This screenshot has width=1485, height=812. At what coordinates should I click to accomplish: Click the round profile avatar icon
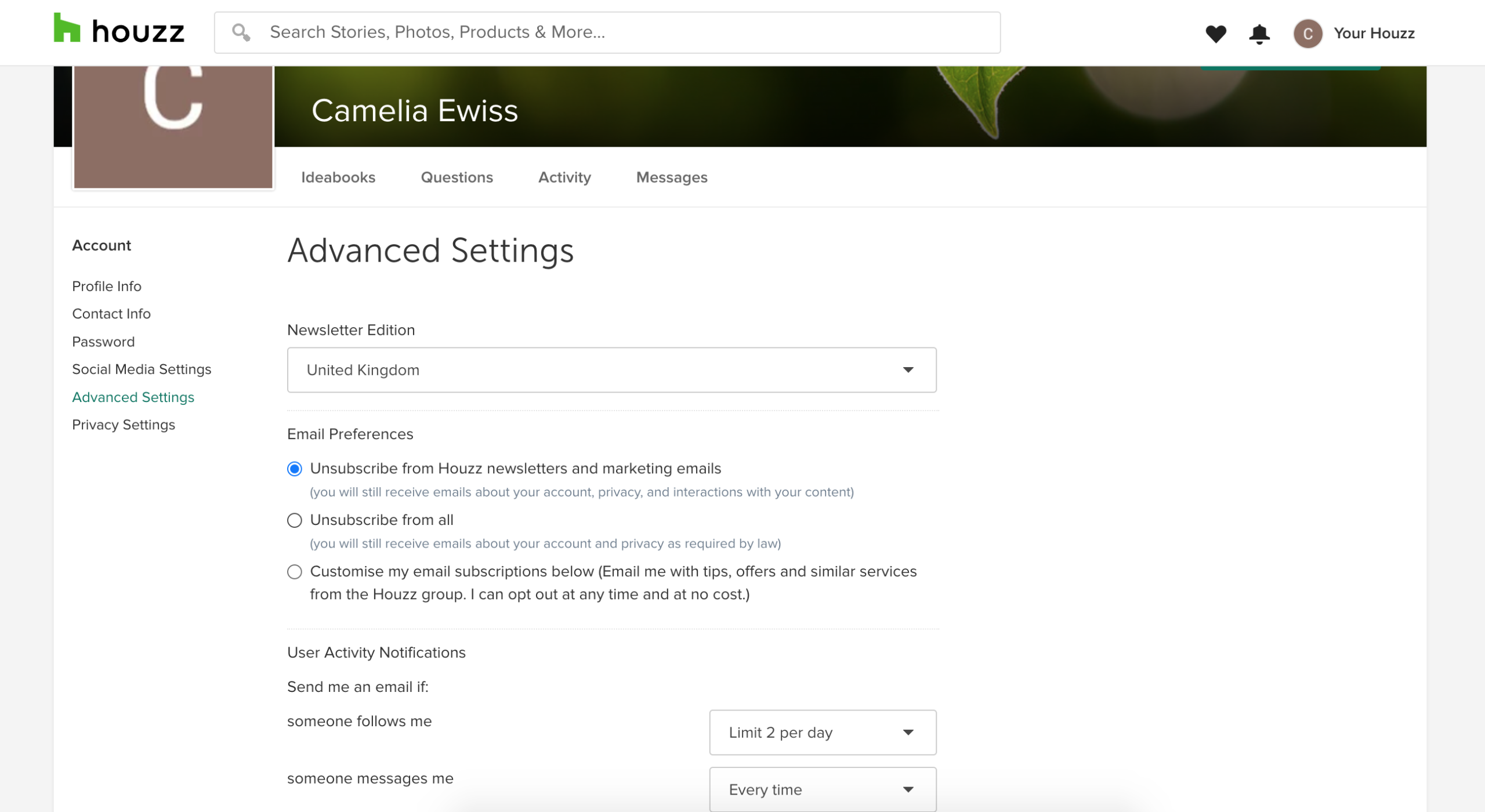(1307, 34)
